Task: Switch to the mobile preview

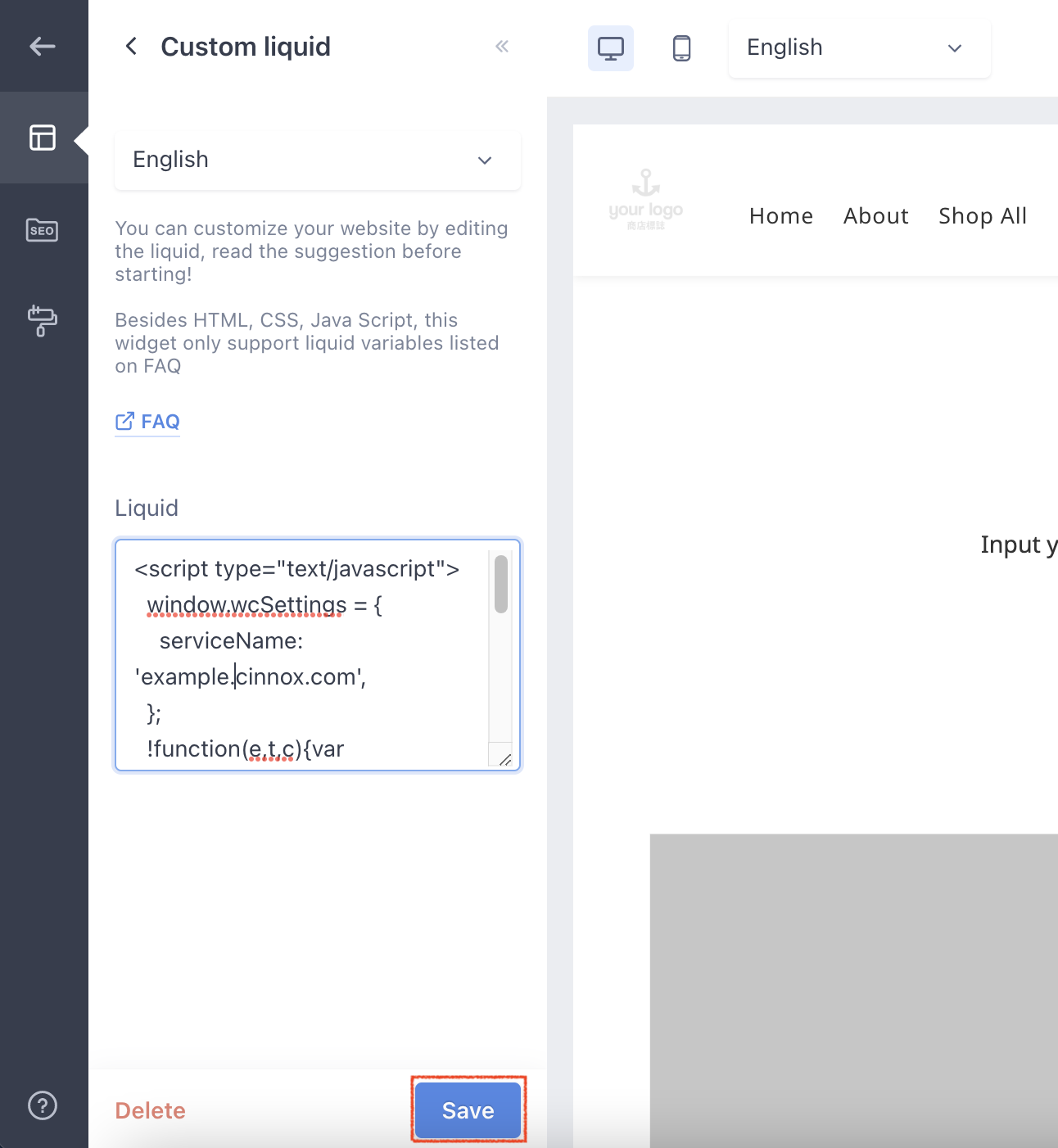Action: click(681, 48)
